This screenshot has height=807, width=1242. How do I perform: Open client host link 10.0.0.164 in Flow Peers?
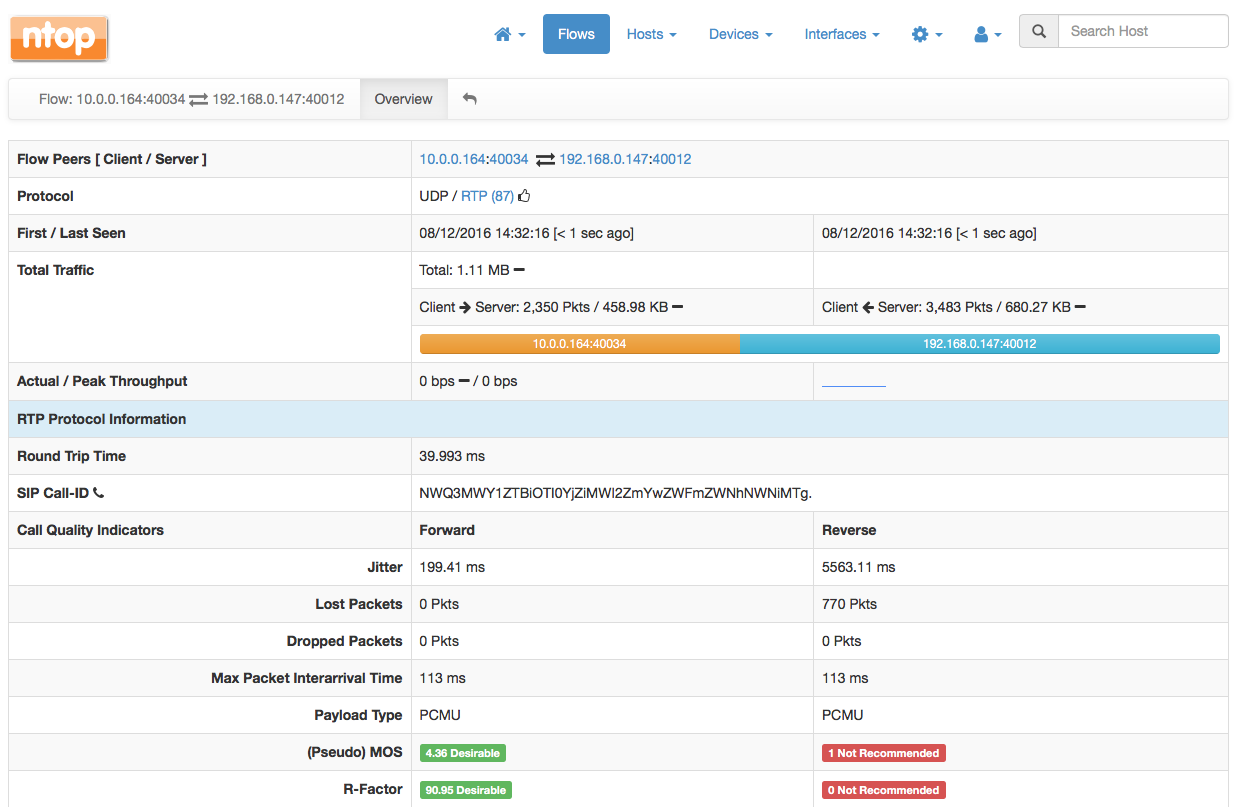tap(452, 159)
